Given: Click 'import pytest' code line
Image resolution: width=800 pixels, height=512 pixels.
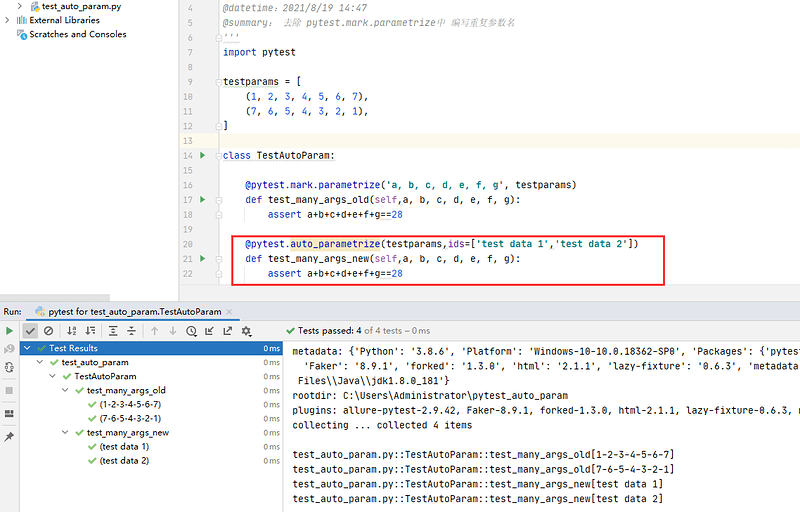Looking at the screenshot, I should (x=259, y=52).
